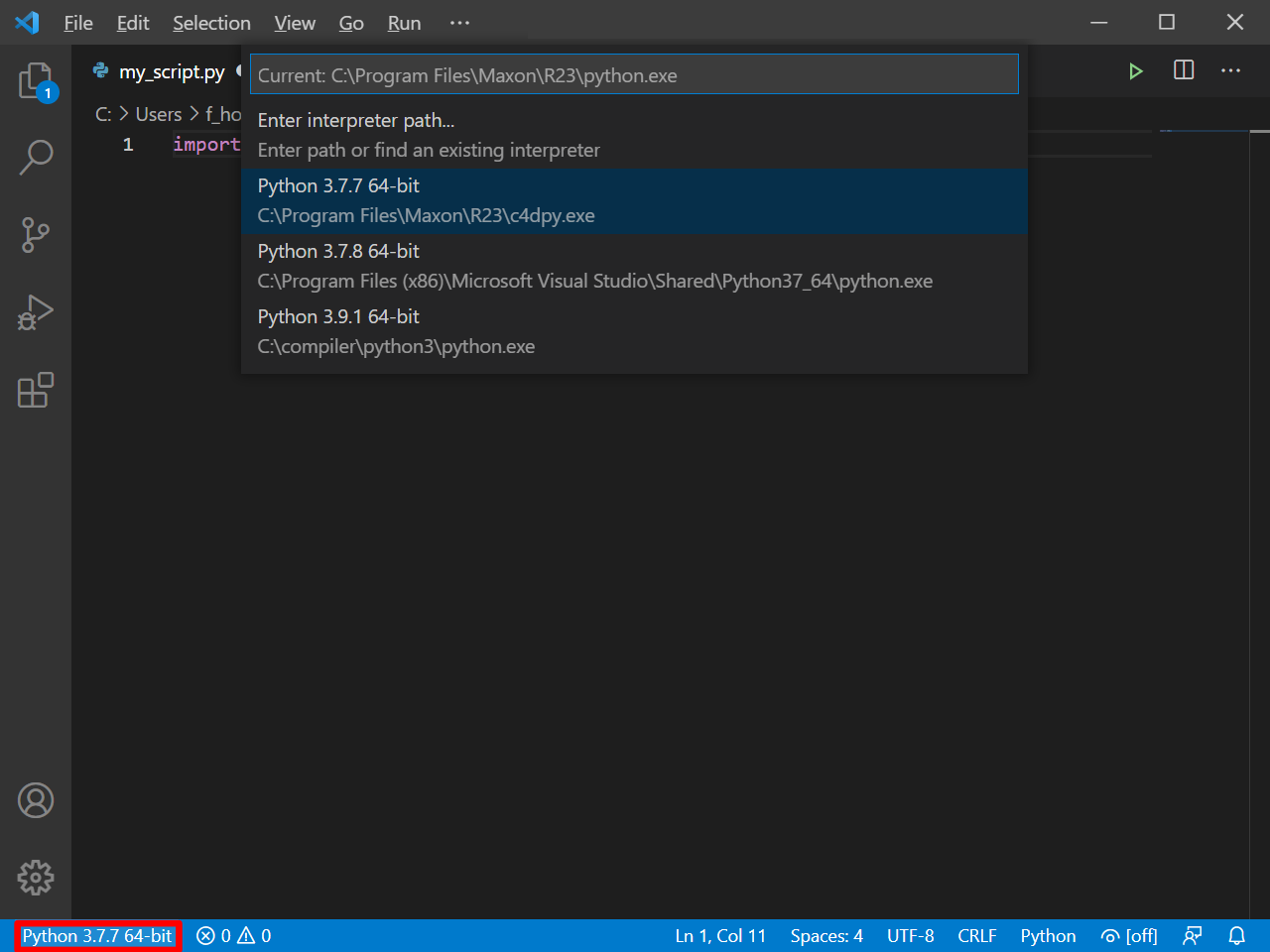The image size is (1270, 952).
Task: Open the Extensions panel
Action: [x=37, y=391]
